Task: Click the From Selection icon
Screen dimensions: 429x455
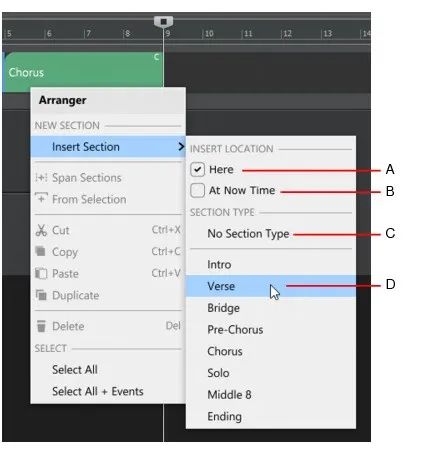Action: 41,198
